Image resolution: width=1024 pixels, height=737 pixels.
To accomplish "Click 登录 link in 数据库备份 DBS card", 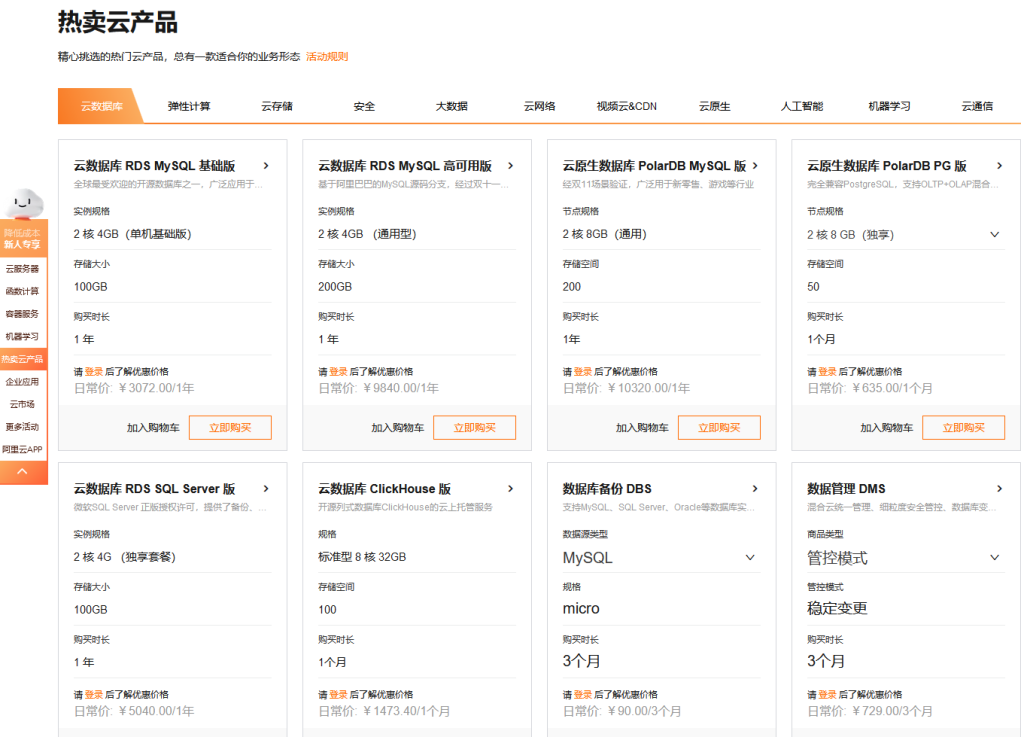I will pyautogui.click(x=583, y=695).
